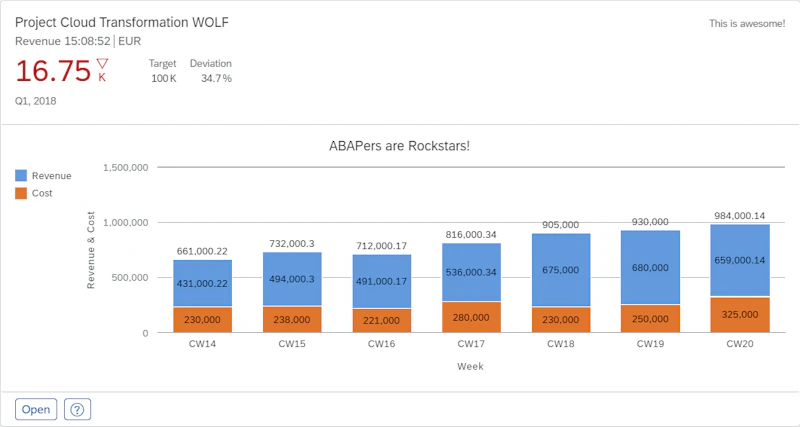Screen dimensions: 800x427
Task: Select the orange Cost legend swatch
Action: tap(21, 193)
